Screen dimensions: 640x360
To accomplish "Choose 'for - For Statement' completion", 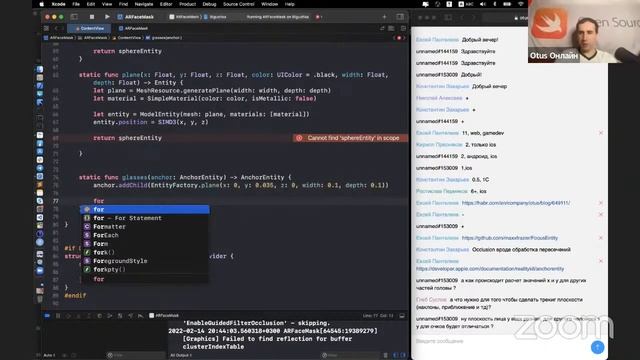I will [x=145, y=218].
